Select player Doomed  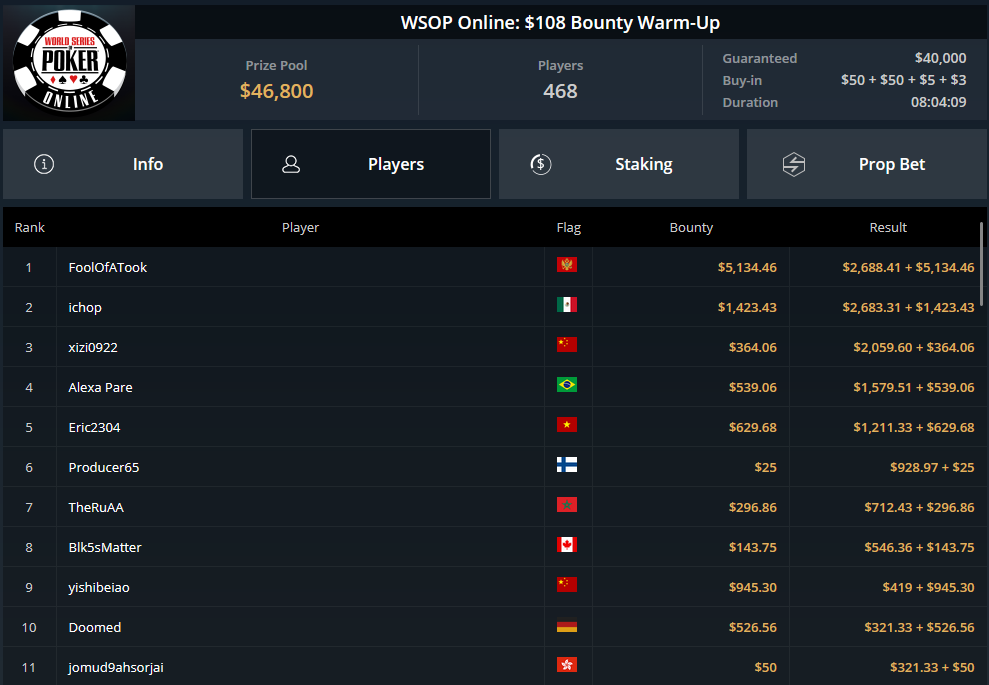tap(95, 628)
